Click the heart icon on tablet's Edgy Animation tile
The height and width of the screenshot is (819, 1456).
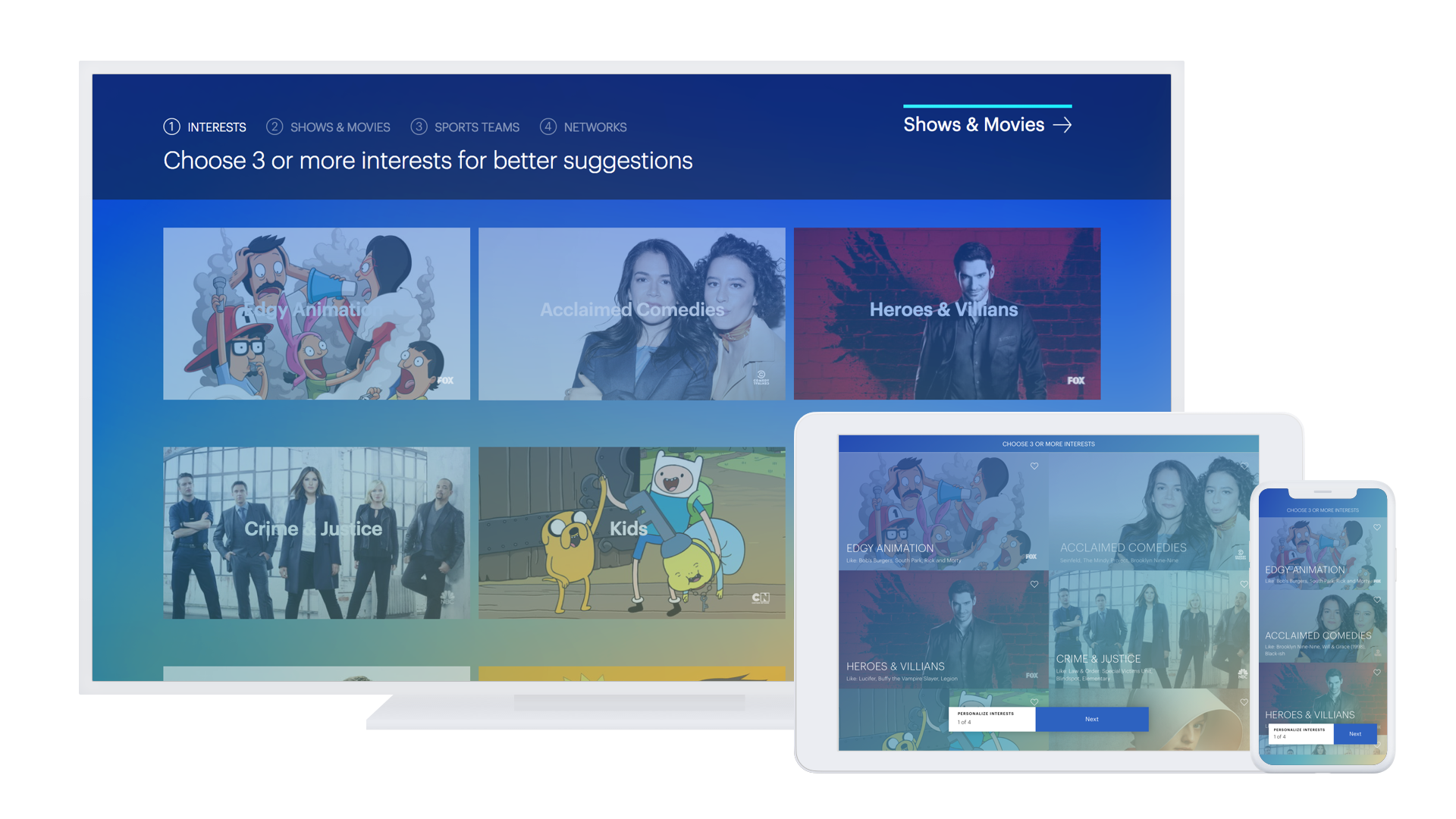1034,466
